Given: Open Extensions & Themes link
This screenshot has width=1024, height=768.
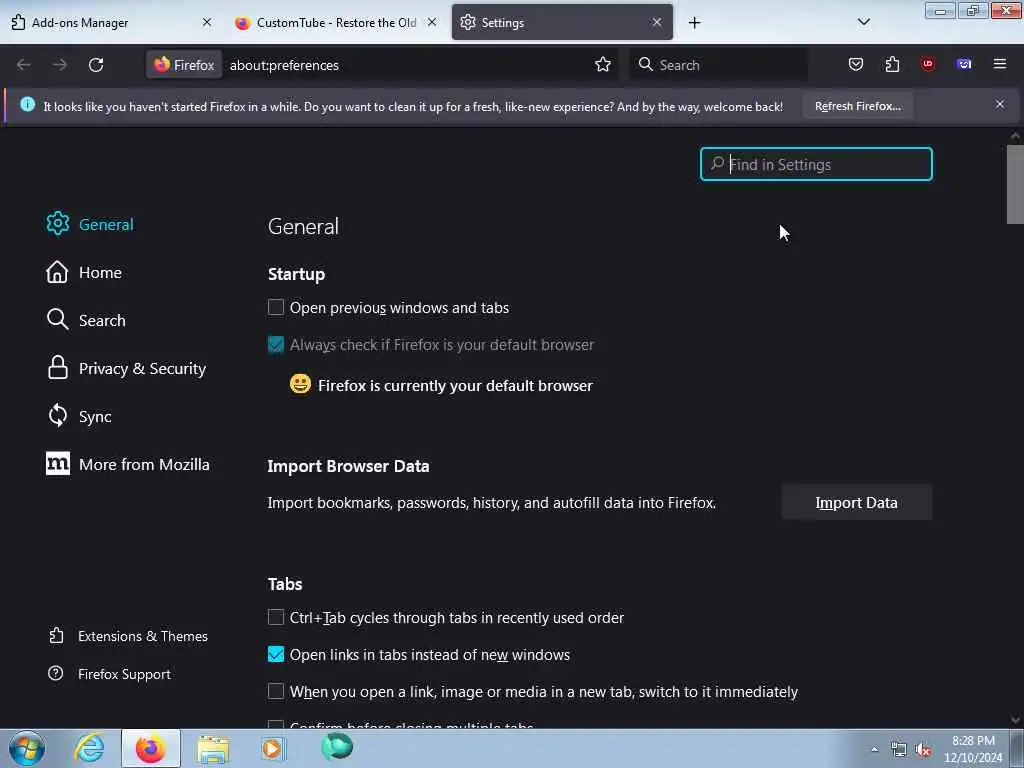Looking at the screenshot, I should pos(128,636).
